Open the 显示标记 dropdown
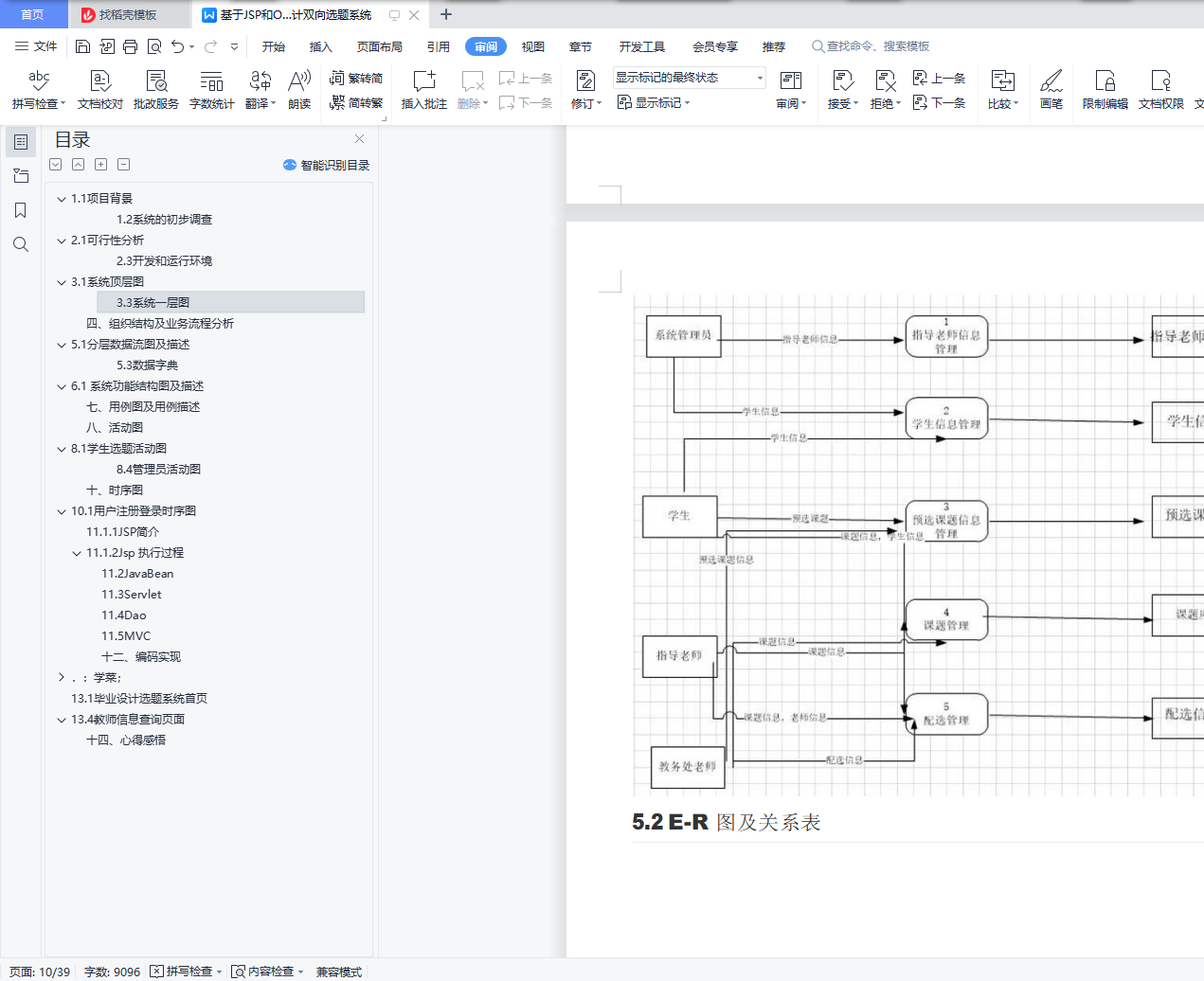The image size is (1204, 981). (654, 102)
